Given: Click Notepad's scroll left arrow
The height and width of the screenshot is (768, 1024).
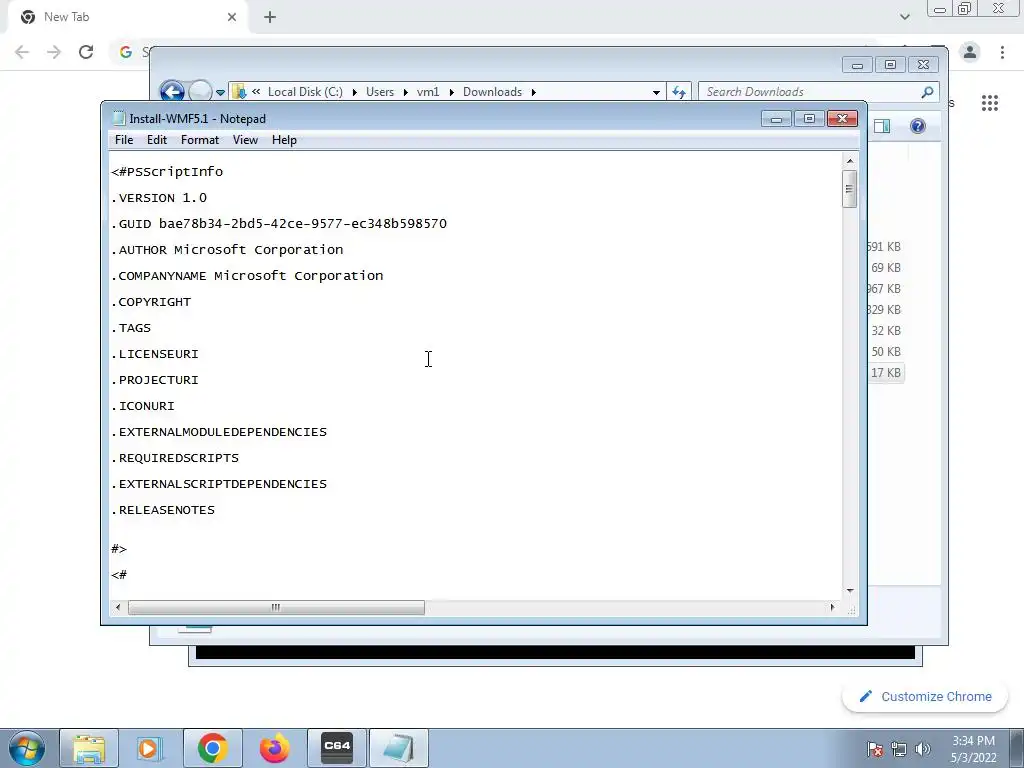Looking at the screenshot, I should (118, 607).
